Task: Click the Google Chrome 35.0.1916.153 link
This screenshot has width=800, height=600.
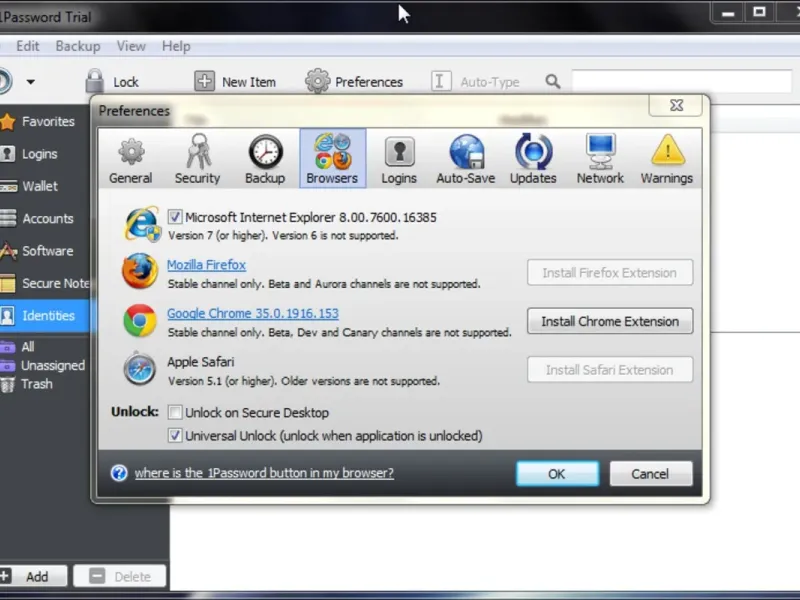Action: 253,313
